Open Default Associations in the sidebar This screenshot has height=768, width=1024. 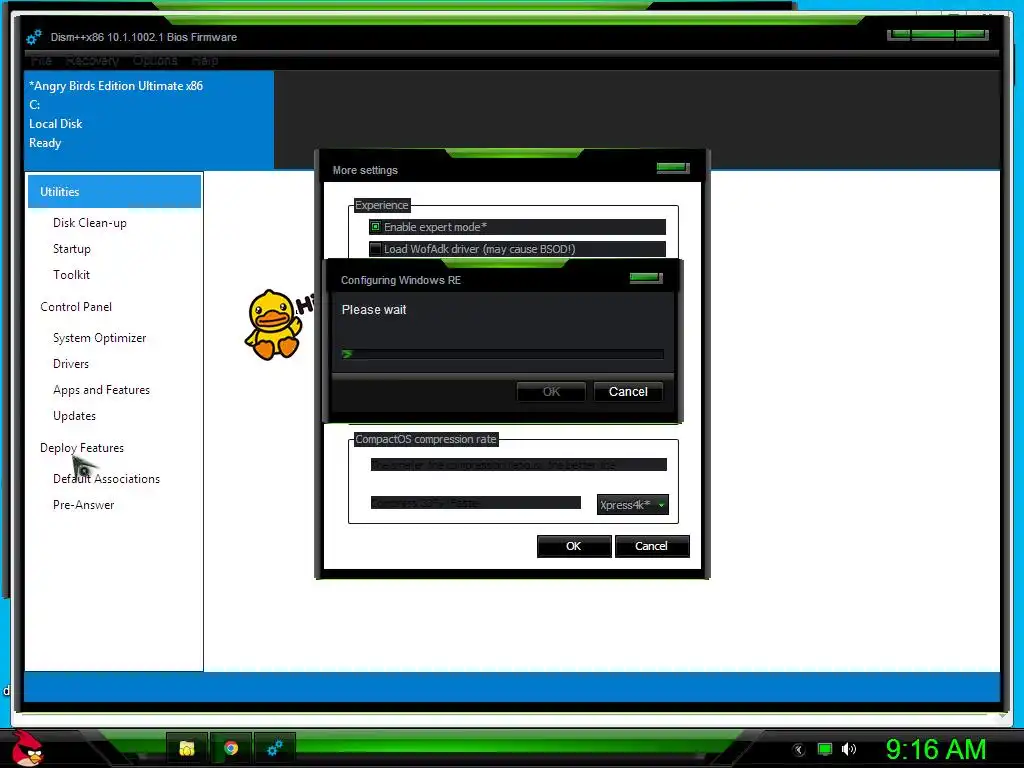(106, 479)
